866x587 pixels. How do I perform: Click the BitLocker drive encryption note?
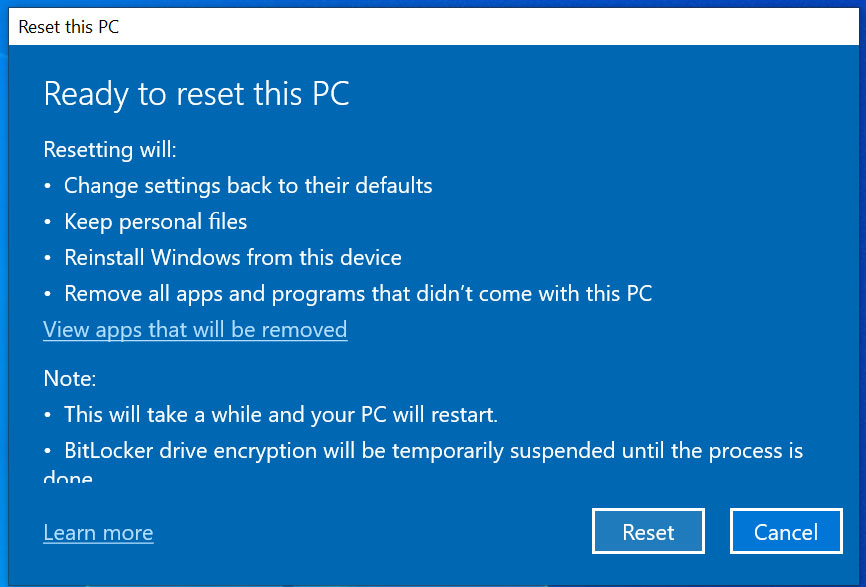tap(433, 451)
